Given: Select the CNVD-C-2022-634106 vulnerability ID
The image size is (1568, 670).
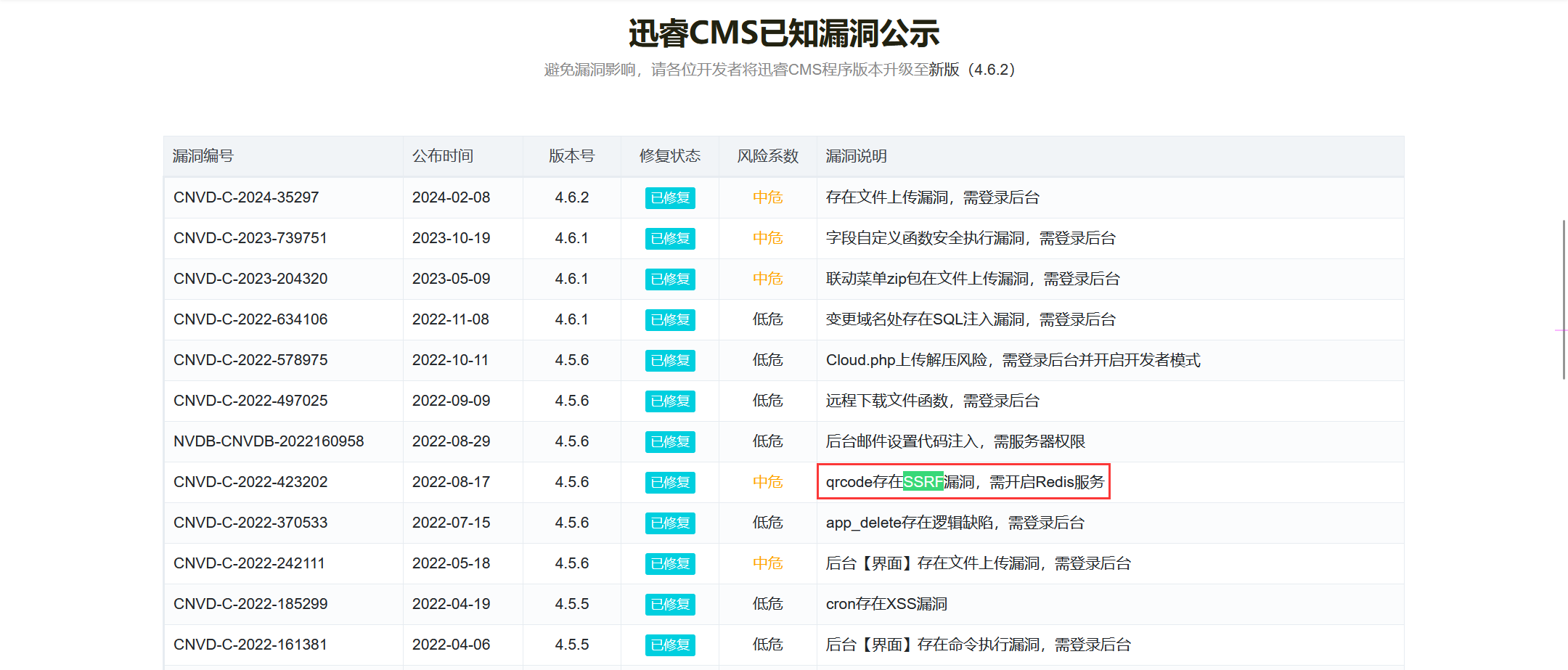Looking at the screenshot, I should pos(250,319).
